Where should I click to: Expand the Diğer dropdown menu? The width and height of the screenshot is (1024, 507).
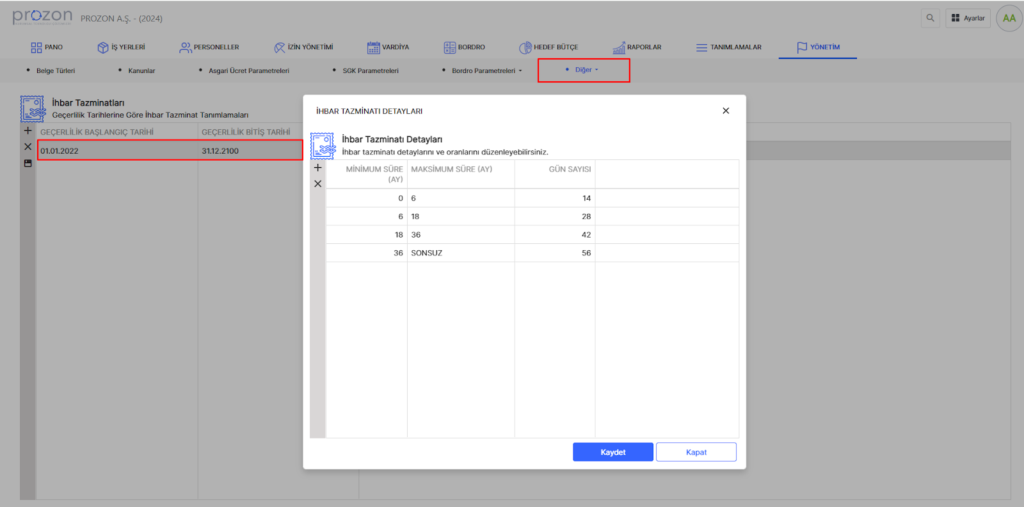pyautogui.click(x=583, y=71)
